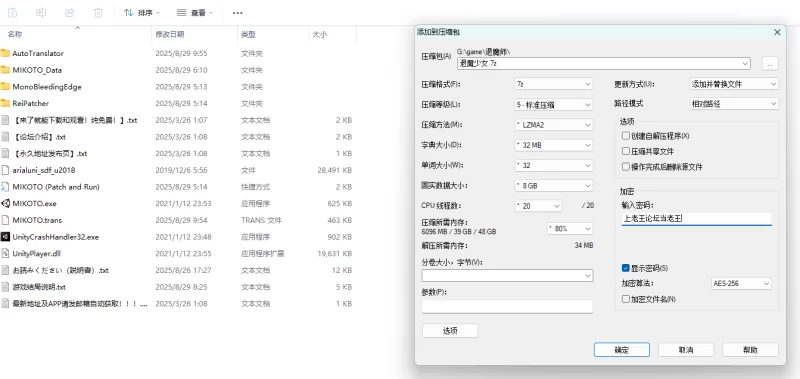Image resolution: width=800 pixels, height=379 pixels.
Task: Open the 路径模式 relative path dropdown
Action: pyautogui.click(x=734, y=104)
